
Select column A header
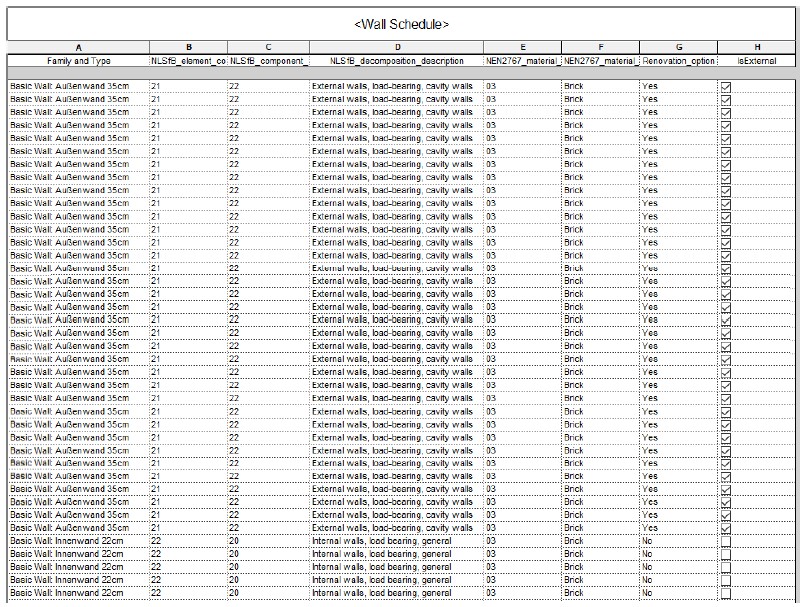(x=78, y=48)
